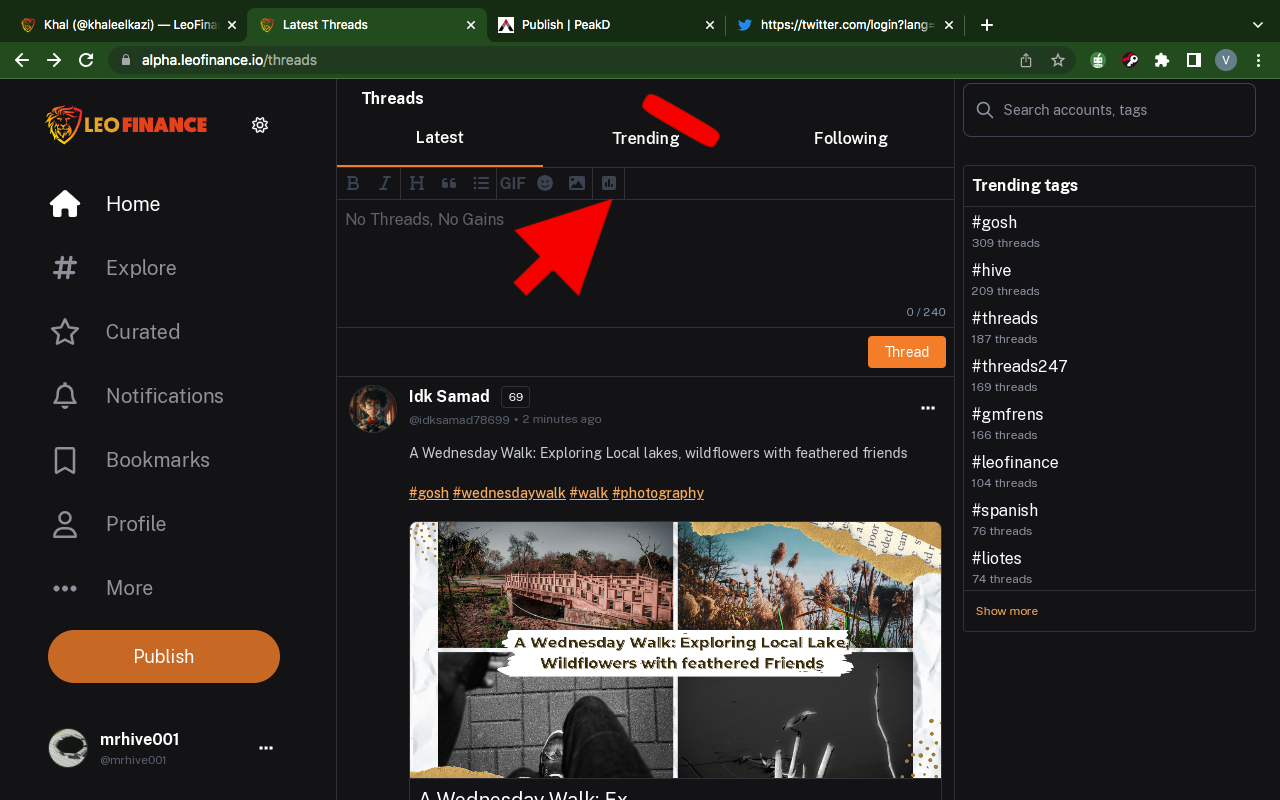Expand trending tags with Show more

[x=1007, y=611]
